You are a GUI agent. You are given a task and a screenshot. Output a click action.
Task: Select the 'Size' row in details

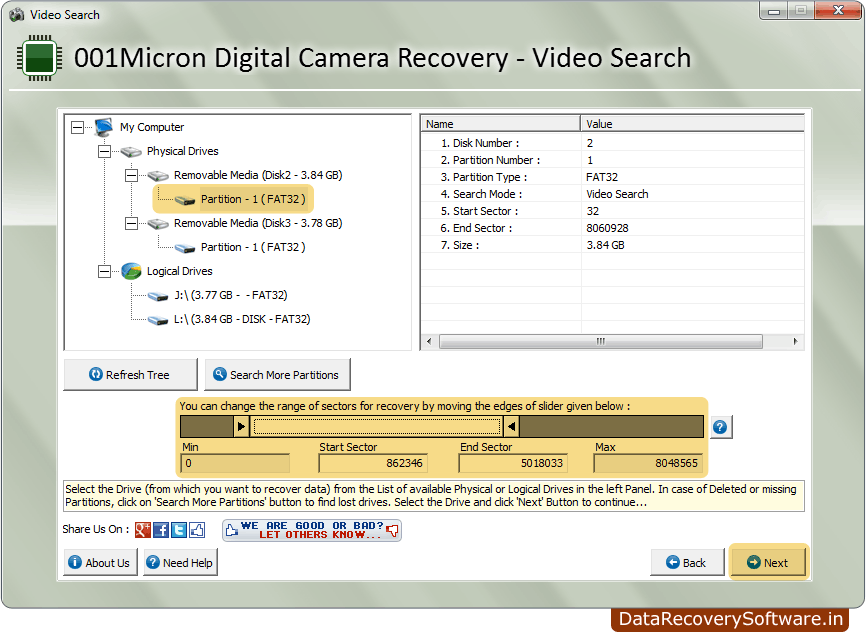coord(612,245)
